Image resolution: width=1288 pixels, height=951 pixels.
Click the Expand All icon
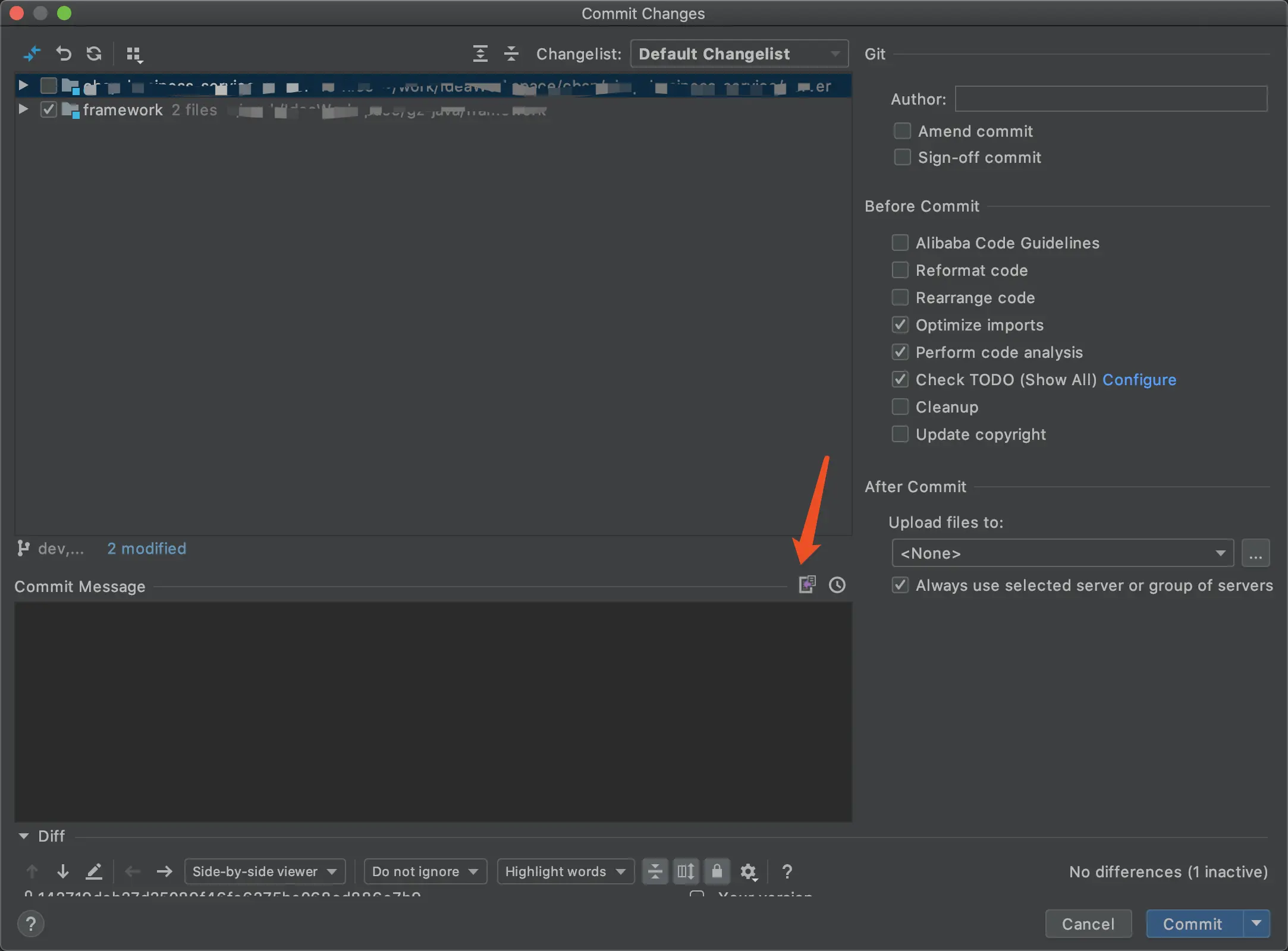tap(480, 53)
